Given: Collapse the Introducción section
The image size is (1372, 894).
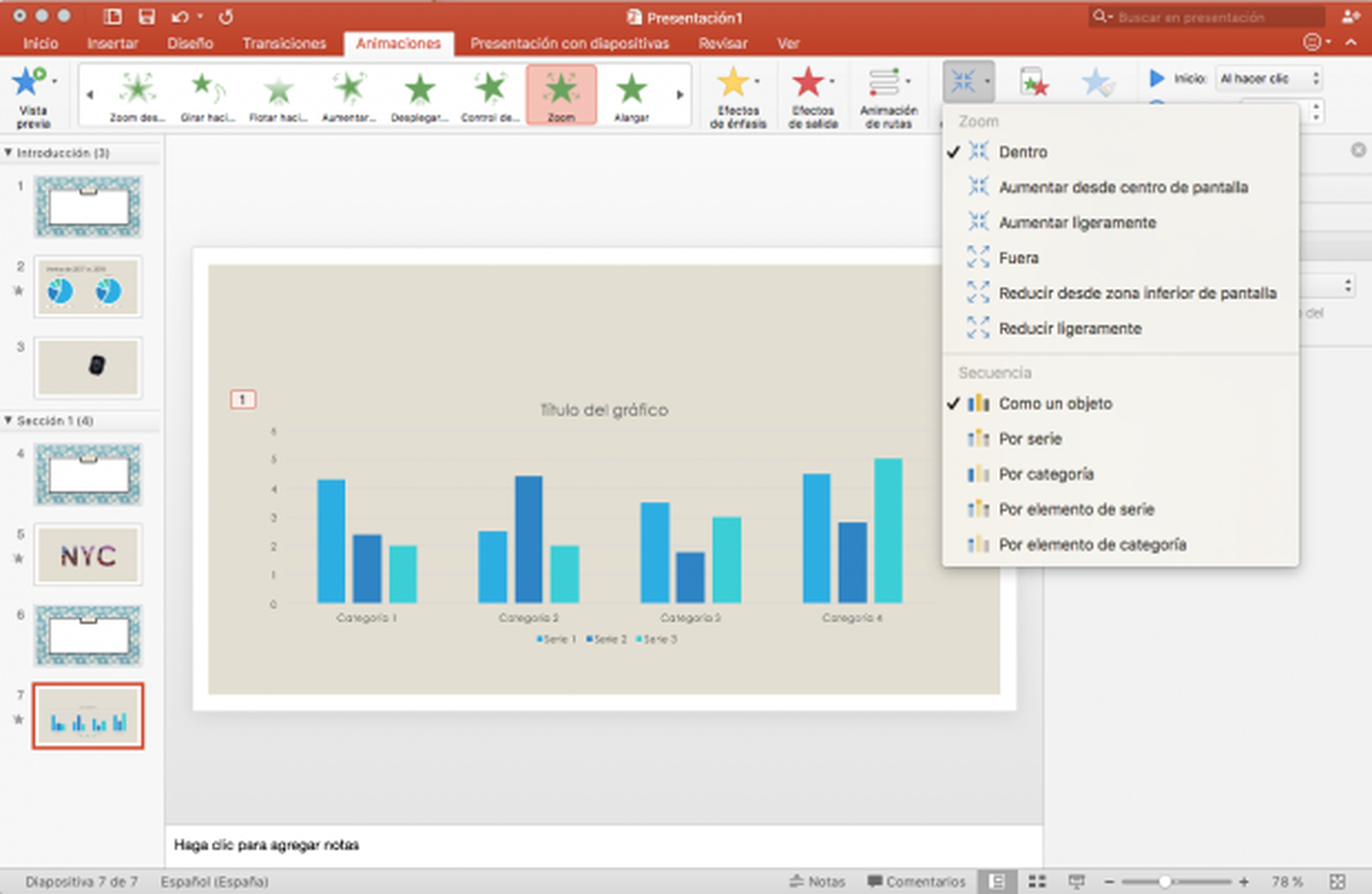Looking at the screenshot, I should 8,153.
